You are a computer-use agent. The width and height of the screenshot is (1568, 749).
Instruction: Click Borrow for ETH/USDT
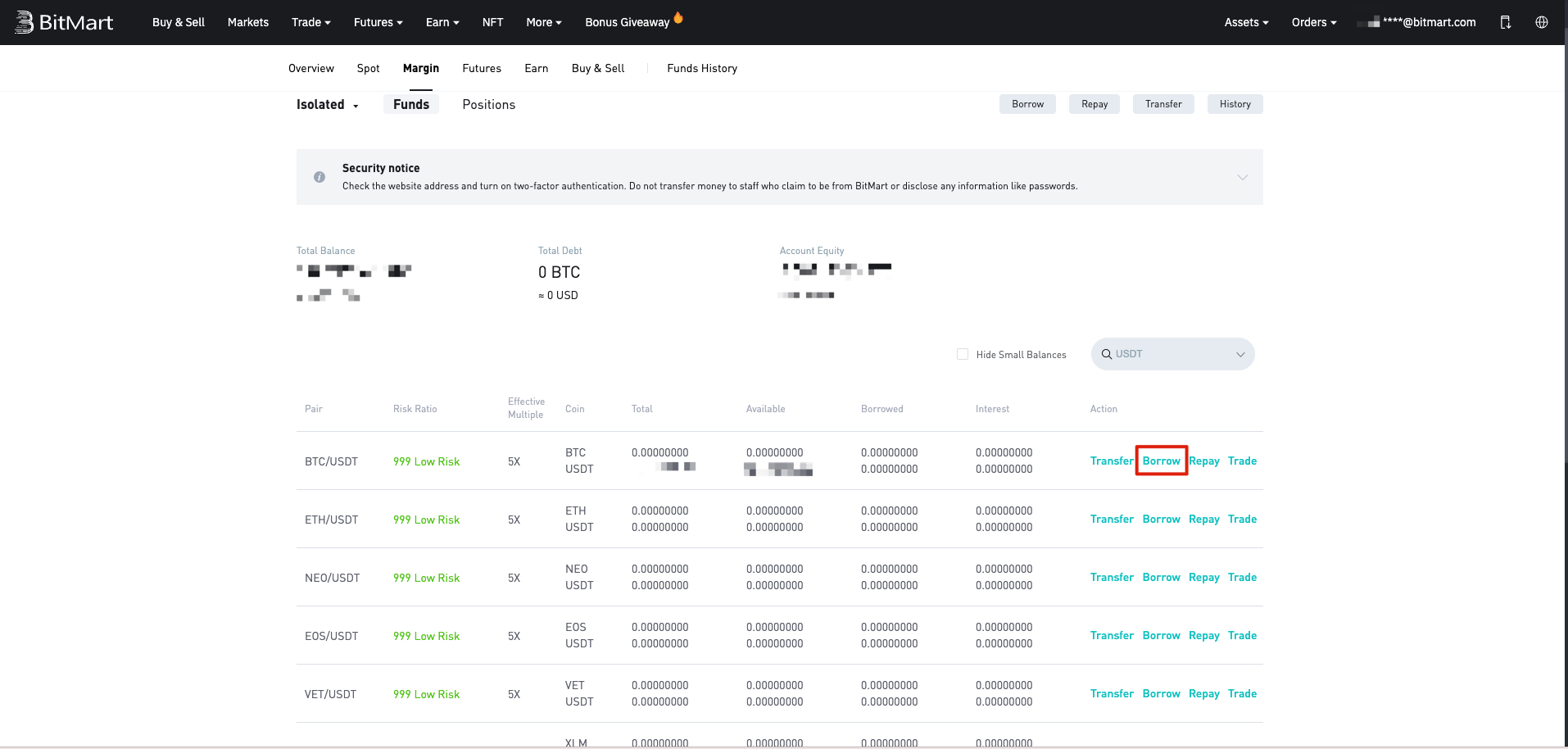pos(1162,519)
